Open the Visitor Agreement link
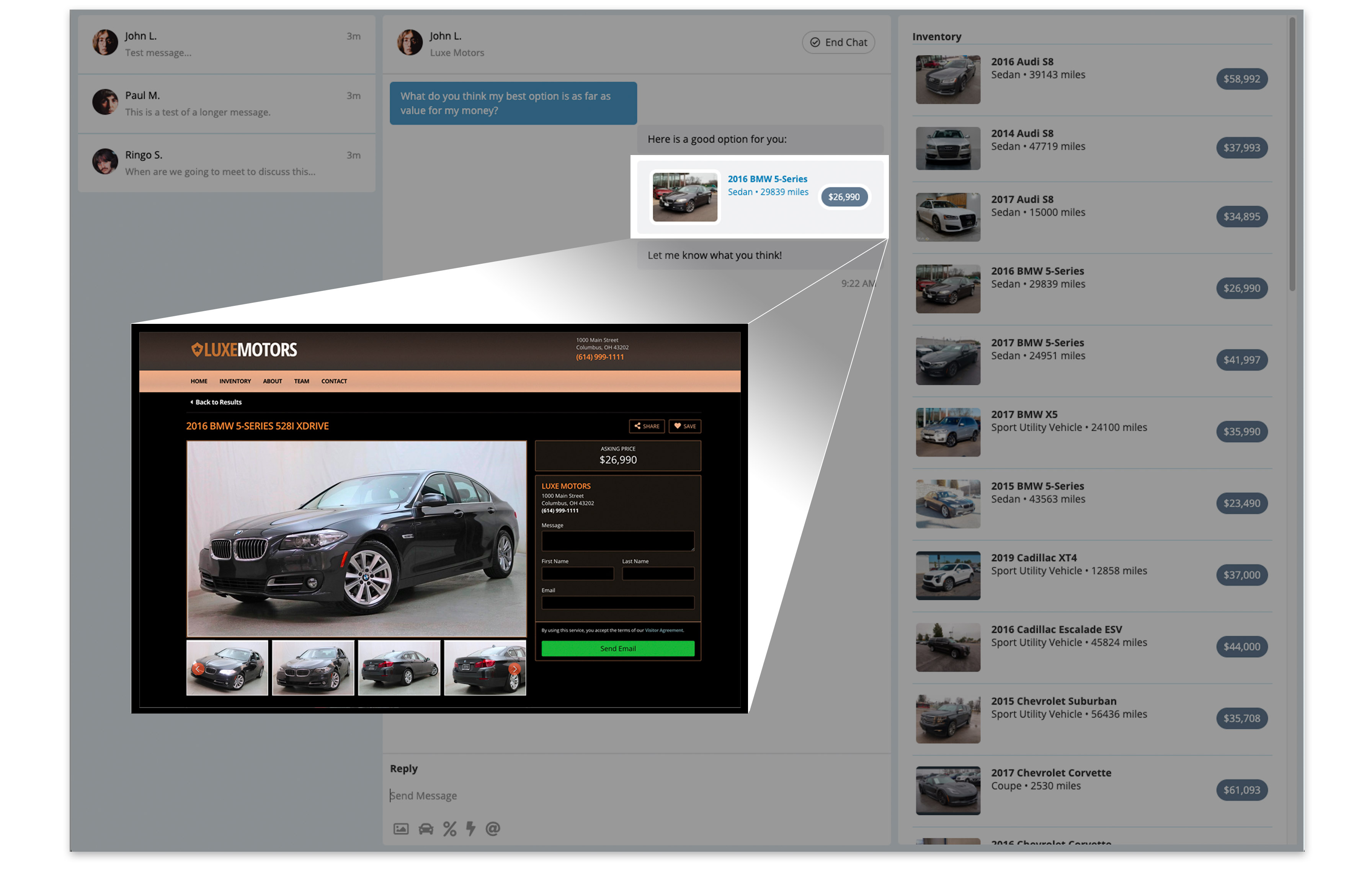 [664, 630]
